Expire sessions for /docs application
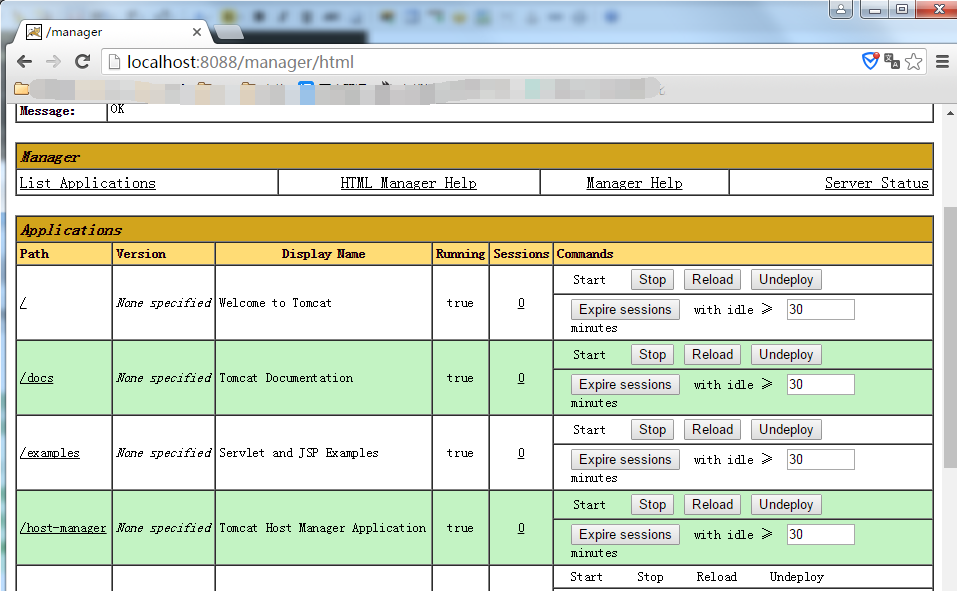The height and width of the screenshot is (591, 957). [x=625, y=385]
